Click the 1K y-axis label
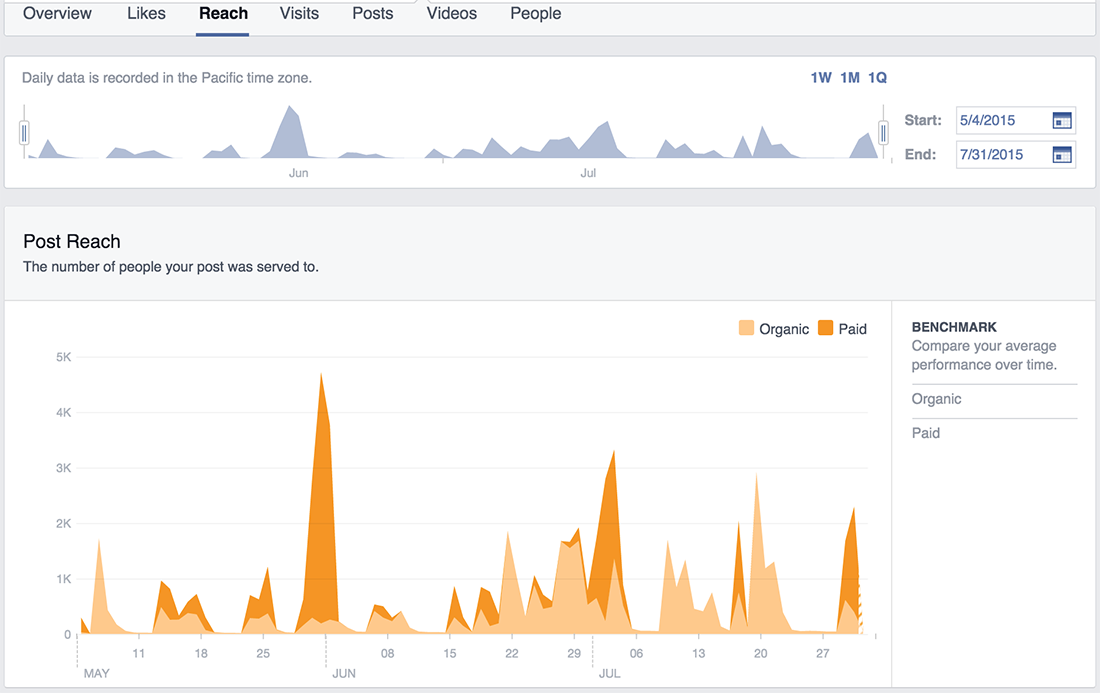The image size is (1100, 693). pyautogui.click(x=64, y=579)
